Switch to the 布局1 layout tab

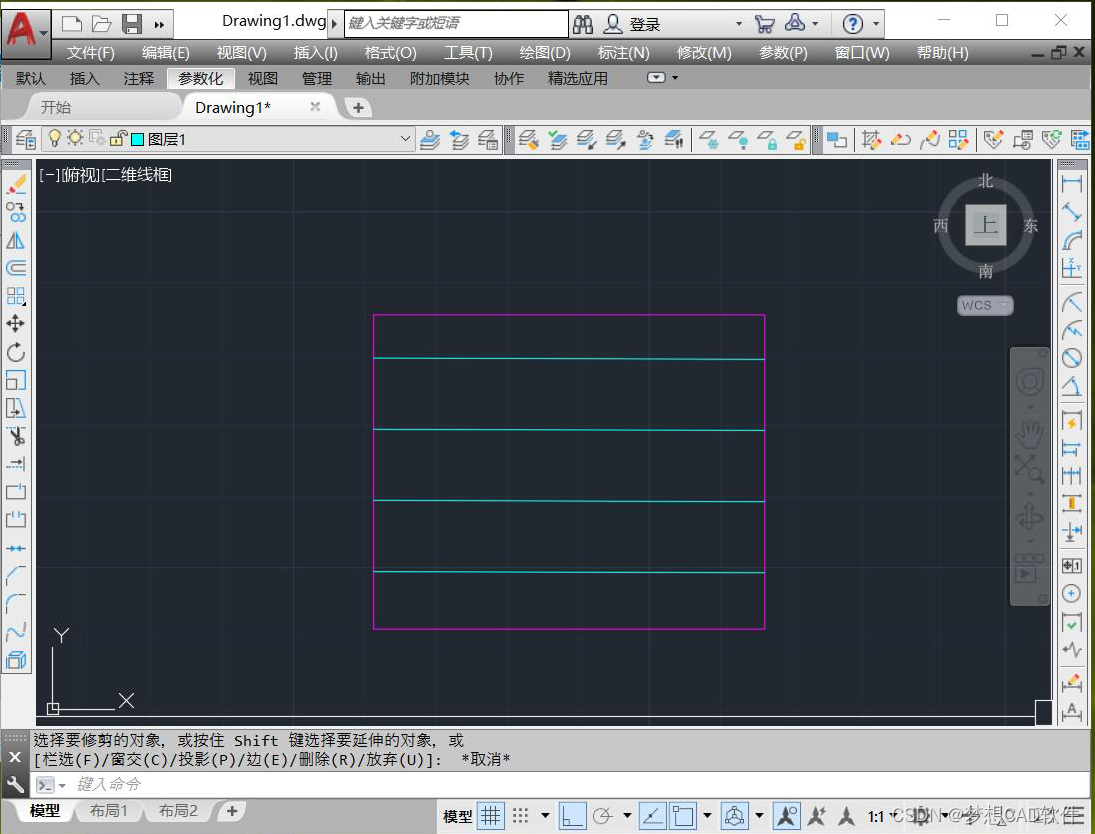tap(109, 811)
